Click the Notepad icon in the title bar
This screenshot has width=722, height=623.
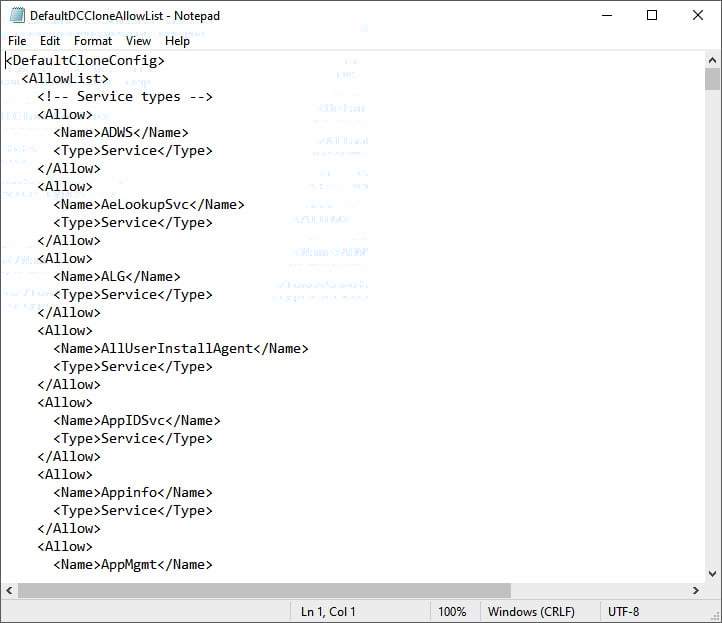[x=17, y=15]
